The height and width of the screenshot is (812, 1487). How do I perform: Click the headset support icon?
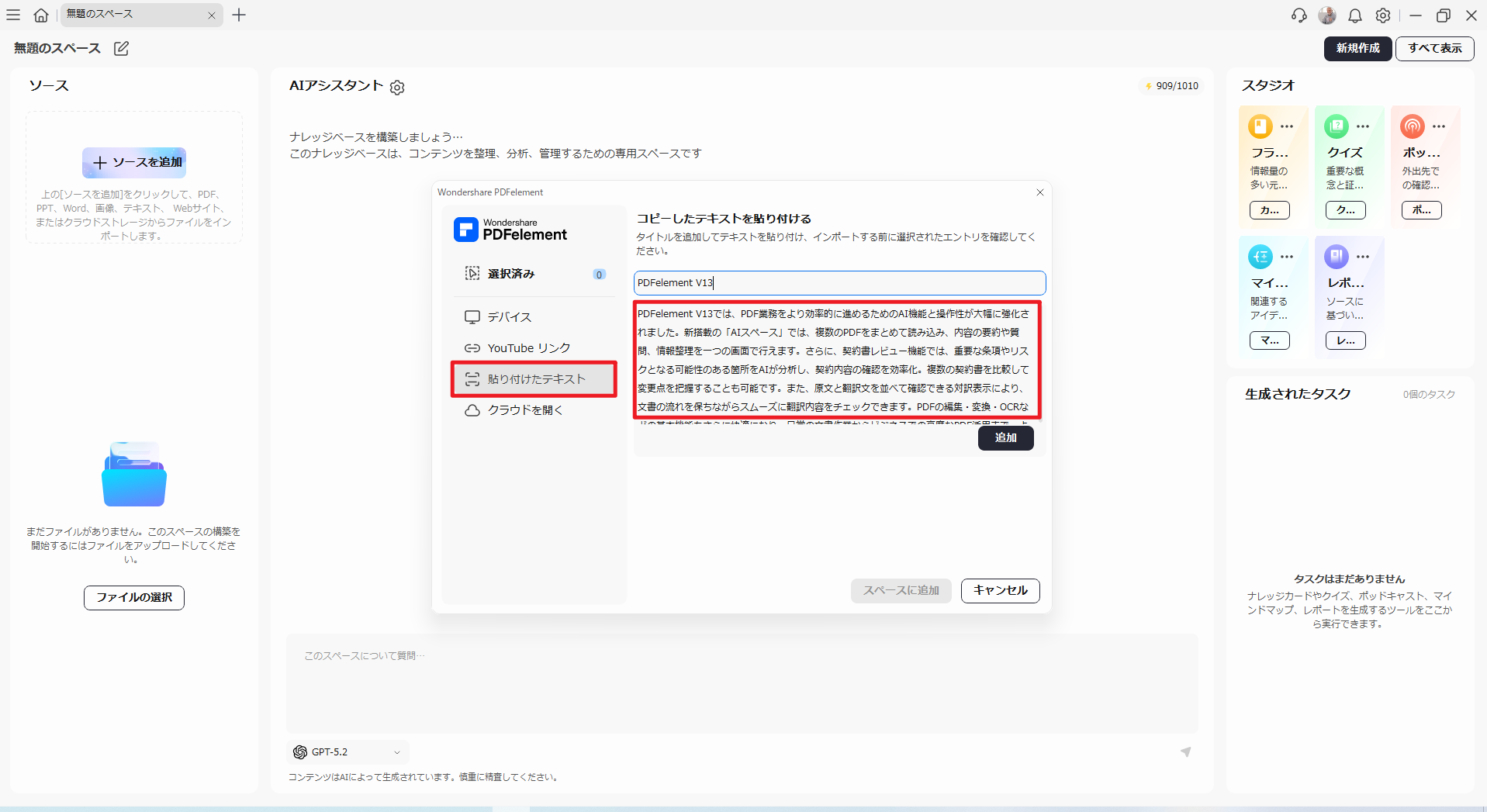coord(1299,16)
